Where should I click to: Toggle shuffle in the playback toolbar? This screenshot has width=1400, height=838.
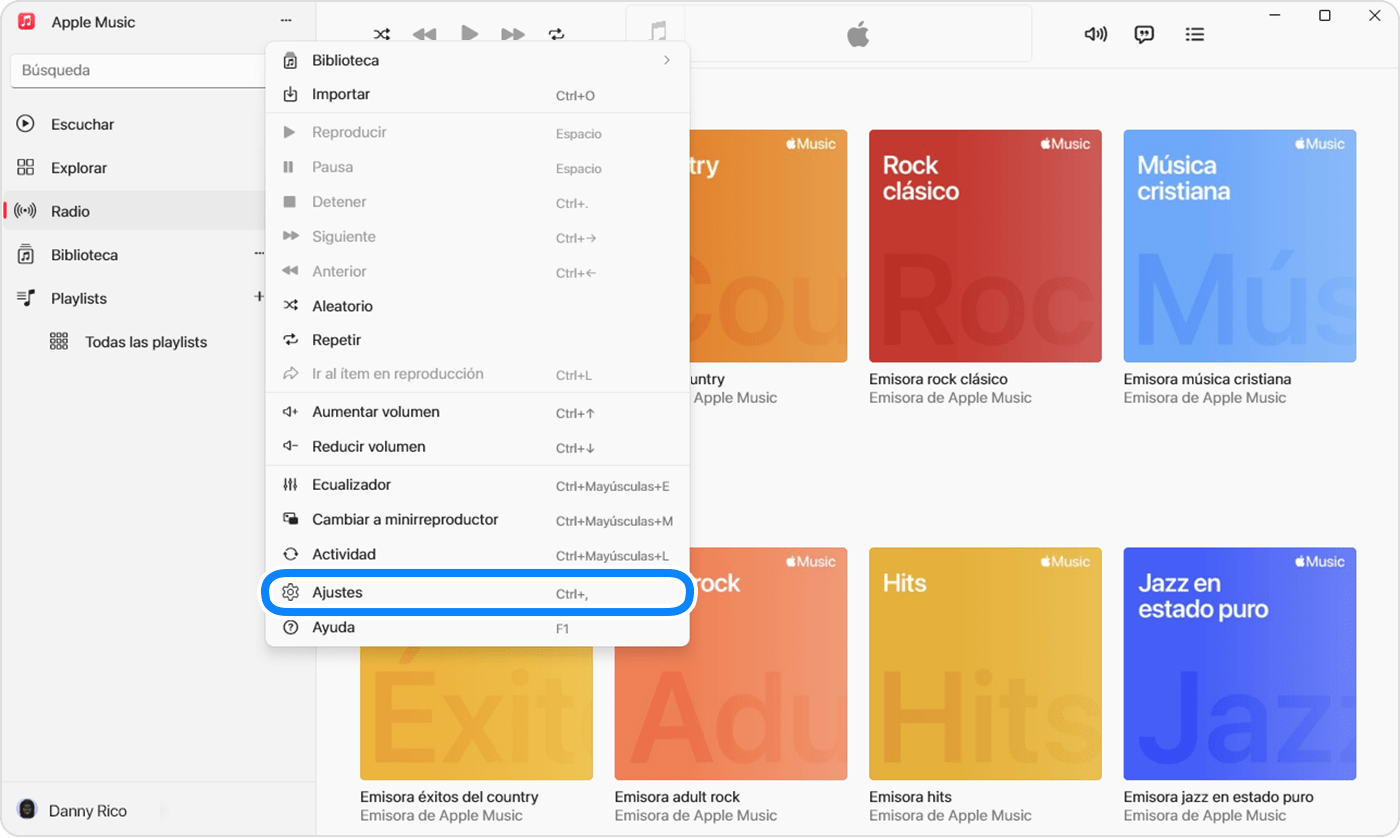click(381, 34)
